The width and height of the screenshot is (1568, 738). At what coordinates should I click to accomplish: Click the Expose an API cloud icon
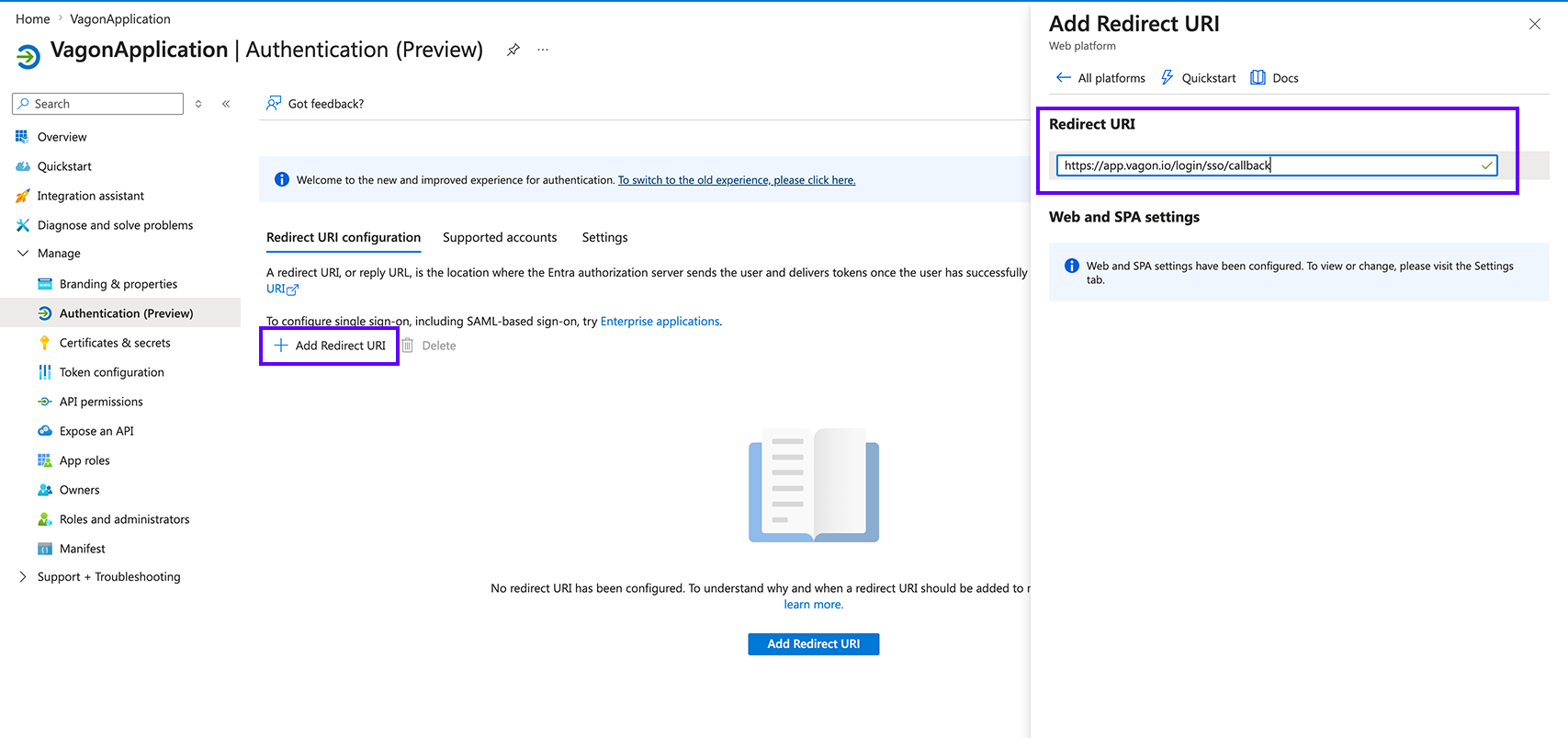(x=45, y=431)
